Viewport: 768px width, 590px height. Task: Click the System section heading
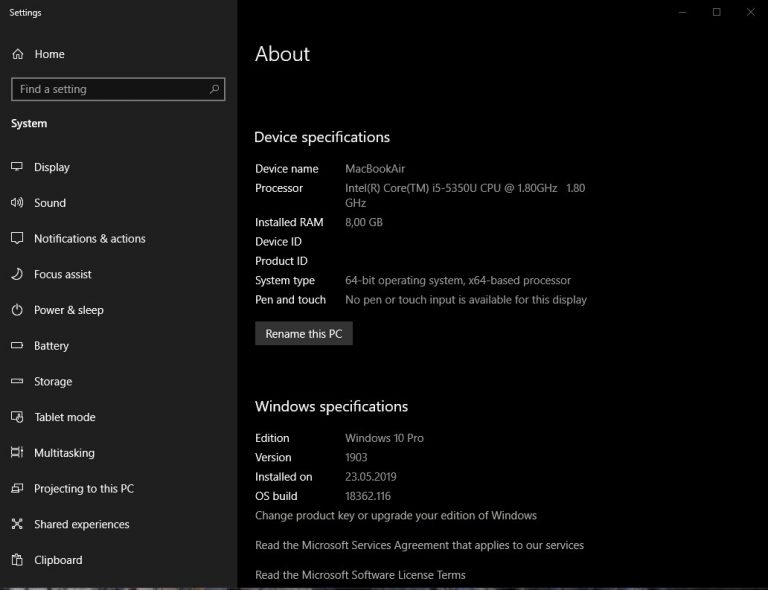29,123
